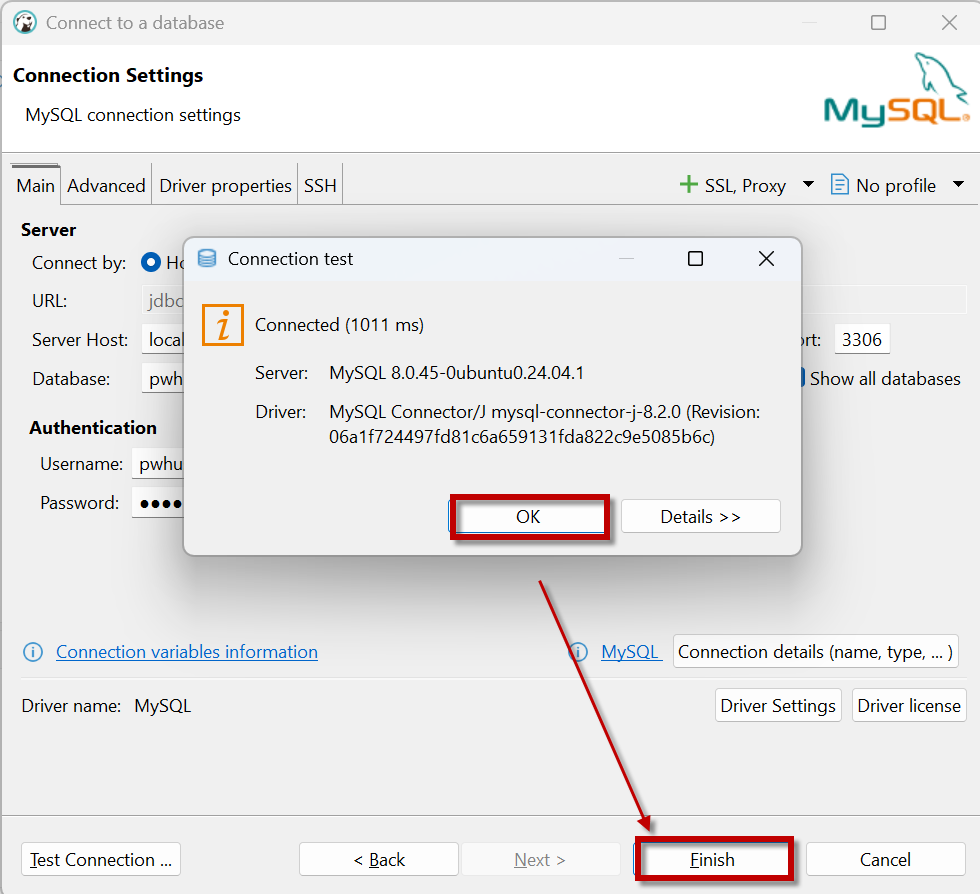Open the No profile dropdown arrow
The image size is (980, 894).
point(958,185)
